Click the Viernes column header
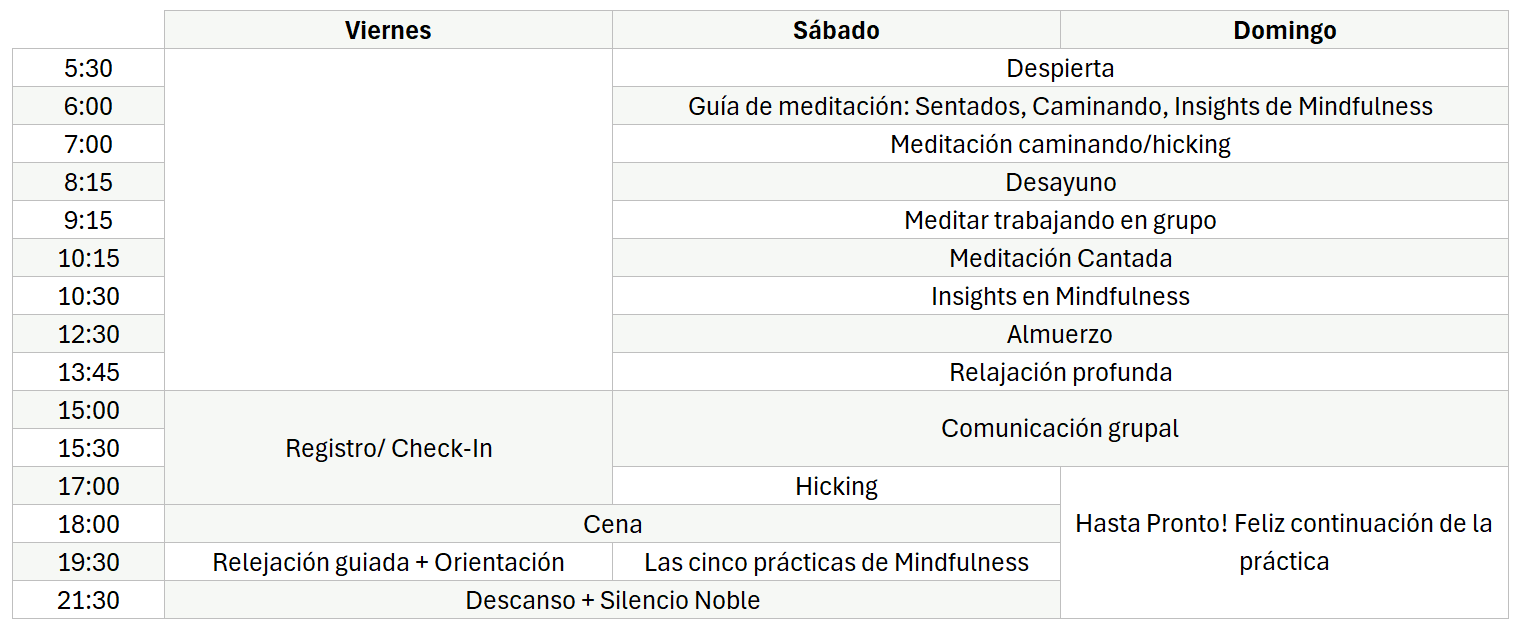Viewport: 1520px width, 630px height. click(388, 30)
